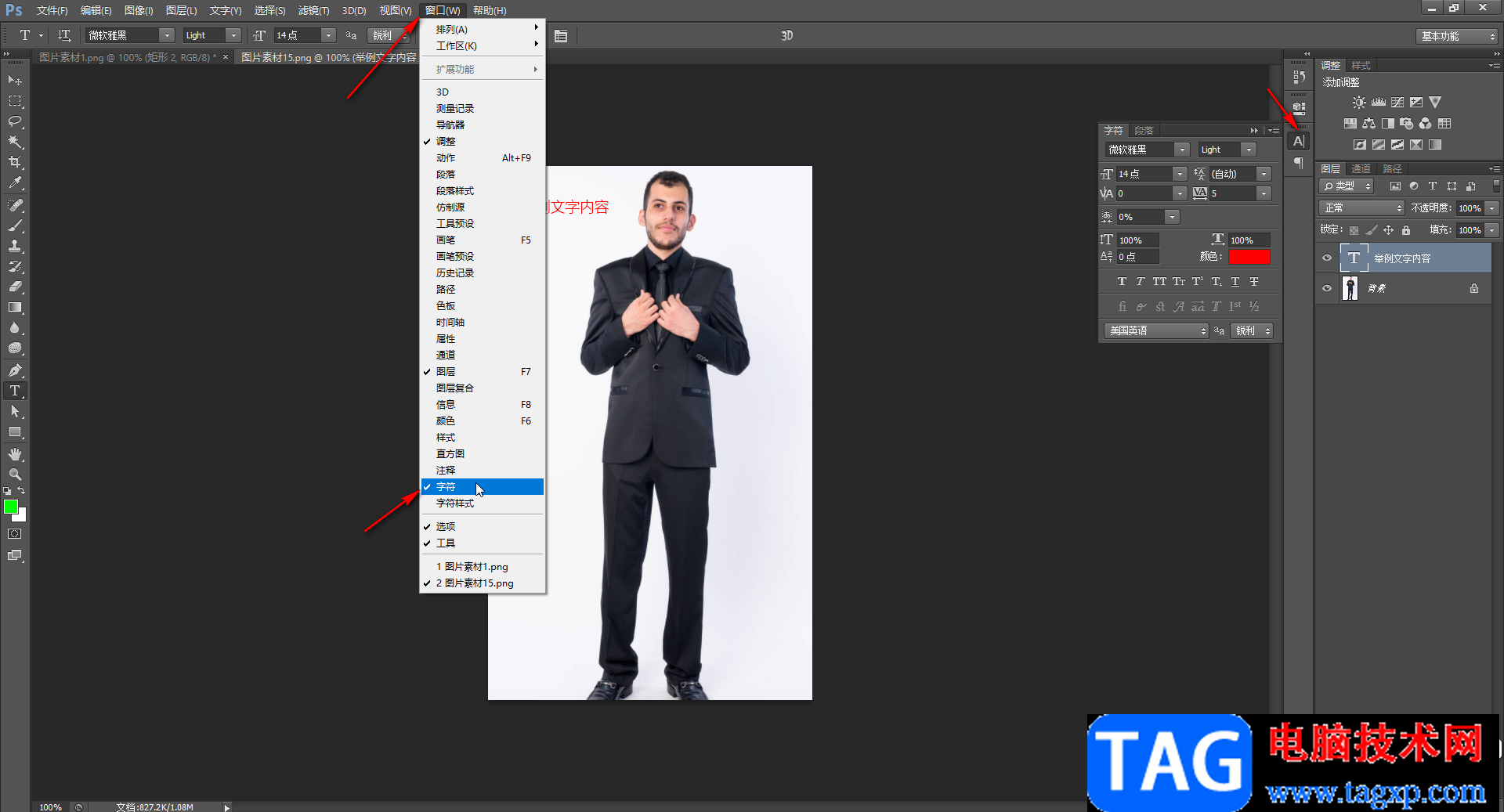Select the Rectangle shape tool
The height and width of the screenshot is (812, 1504).
(15, 431)
